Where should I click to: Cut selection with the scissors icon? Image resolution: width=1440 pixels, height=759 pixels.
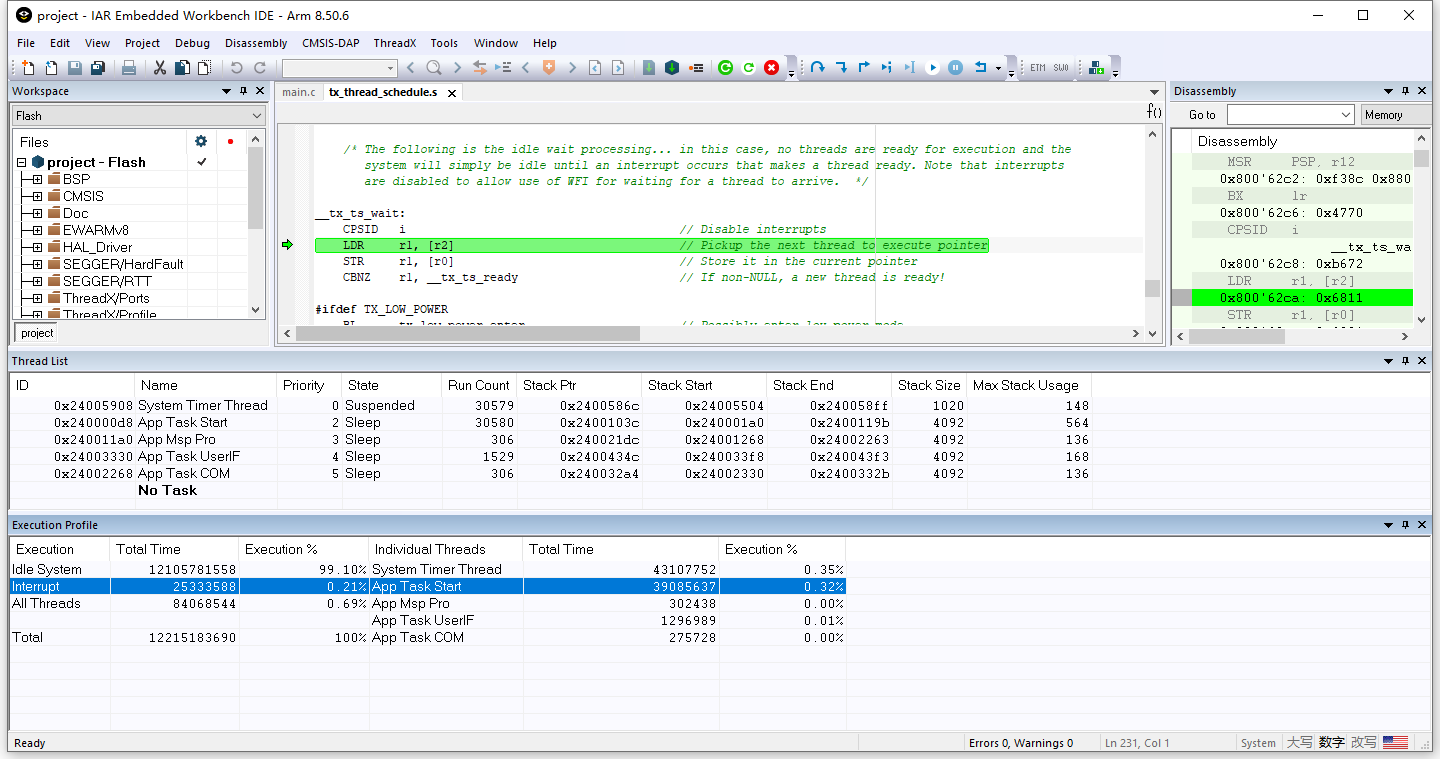159,68
